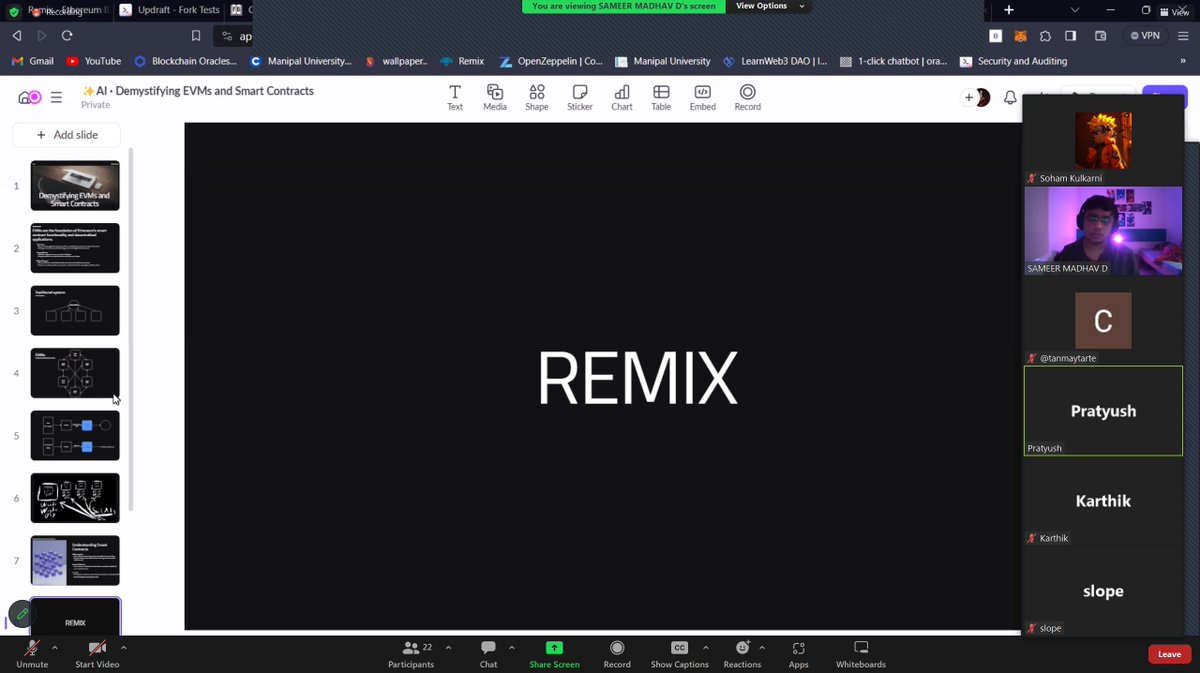Start Zoom meeting Record

click(617, 654)
